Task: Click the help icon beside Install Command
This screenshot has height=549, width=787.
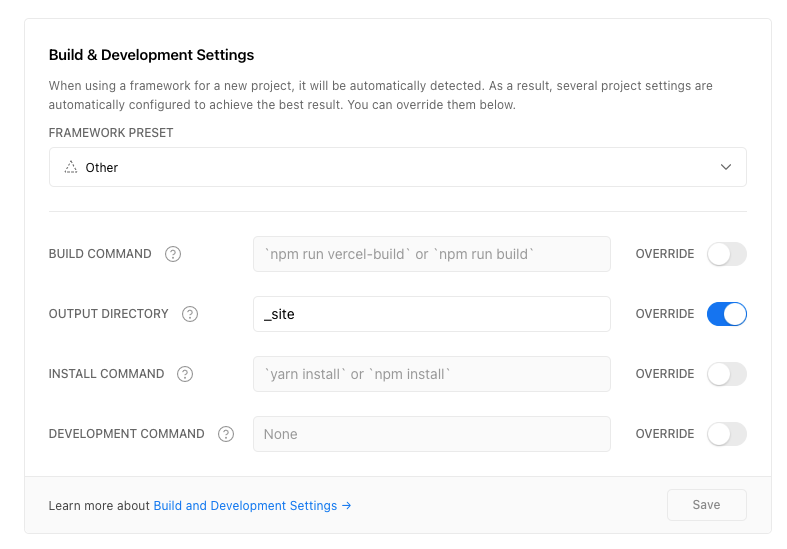Action: click(185, 374)
